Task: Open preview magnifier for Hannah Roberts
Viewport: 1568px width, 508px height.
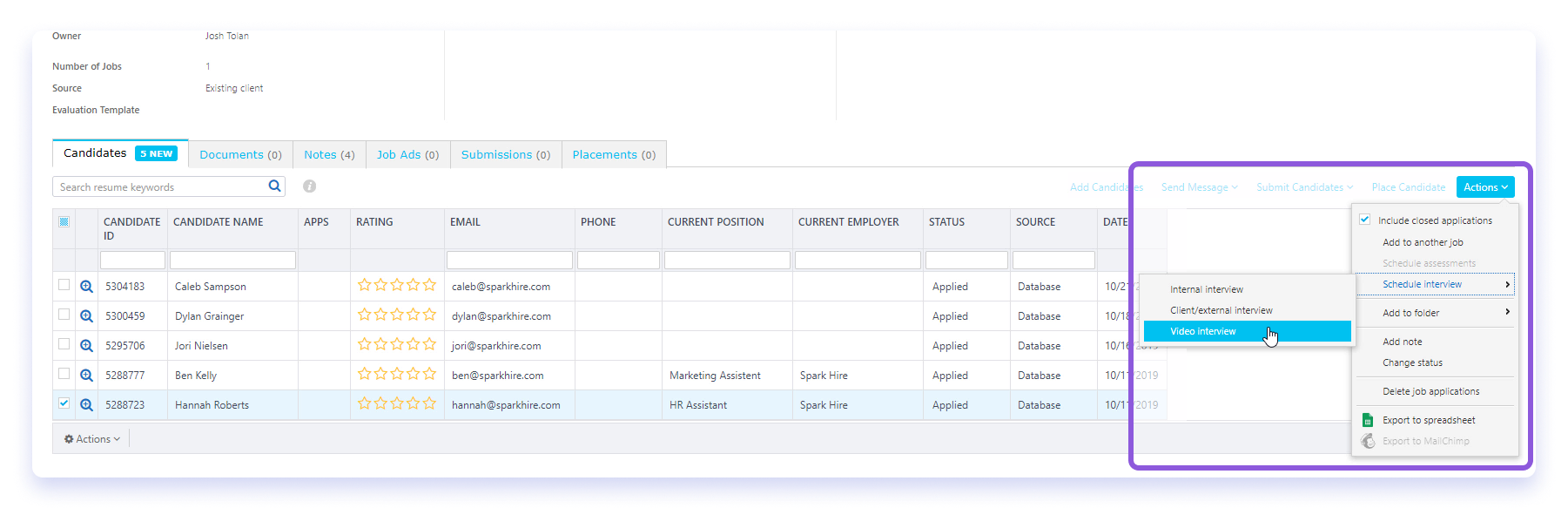Action: (x=86, y=405)
